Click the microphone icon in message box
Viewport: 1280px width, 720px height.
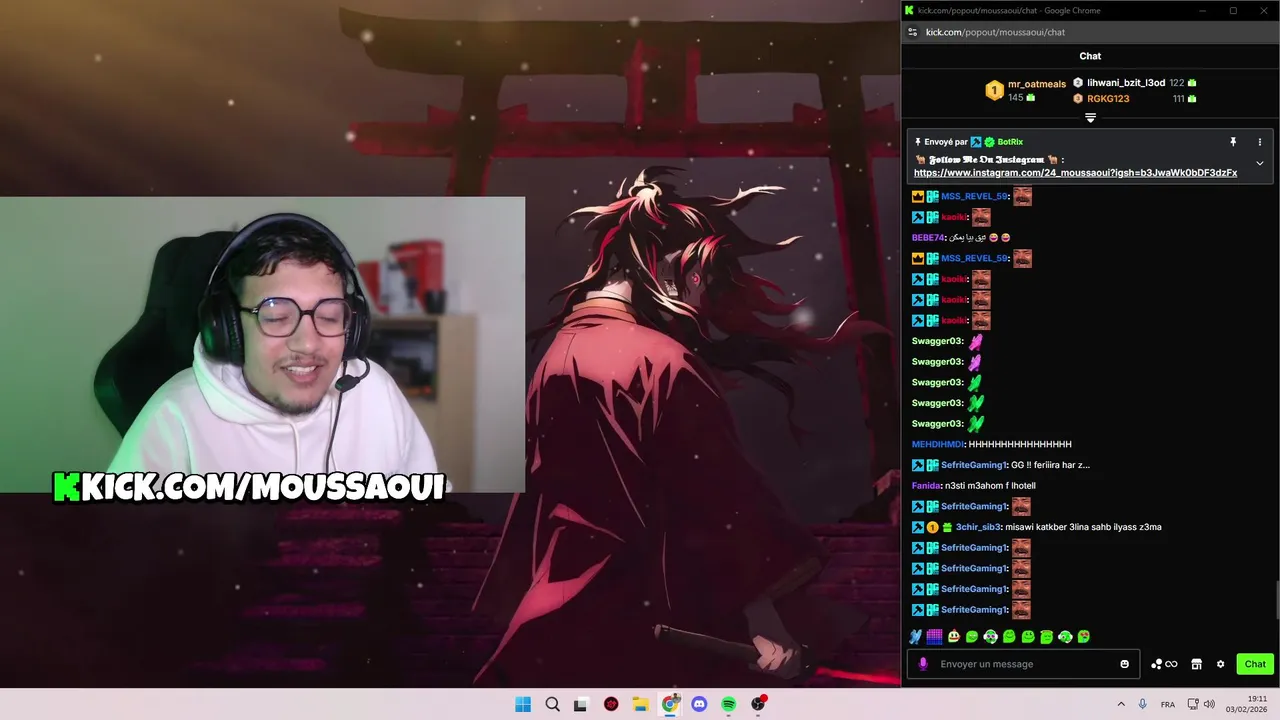point(923,664)
